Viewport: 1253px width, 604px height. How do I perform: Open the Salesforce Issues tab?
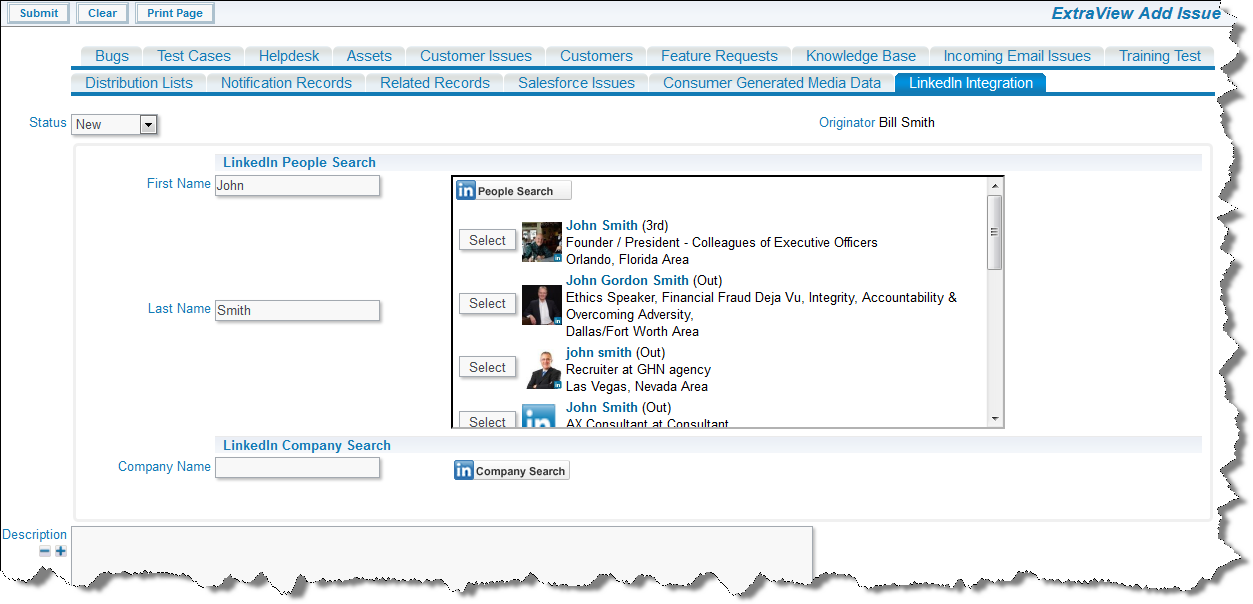[576, 83]
